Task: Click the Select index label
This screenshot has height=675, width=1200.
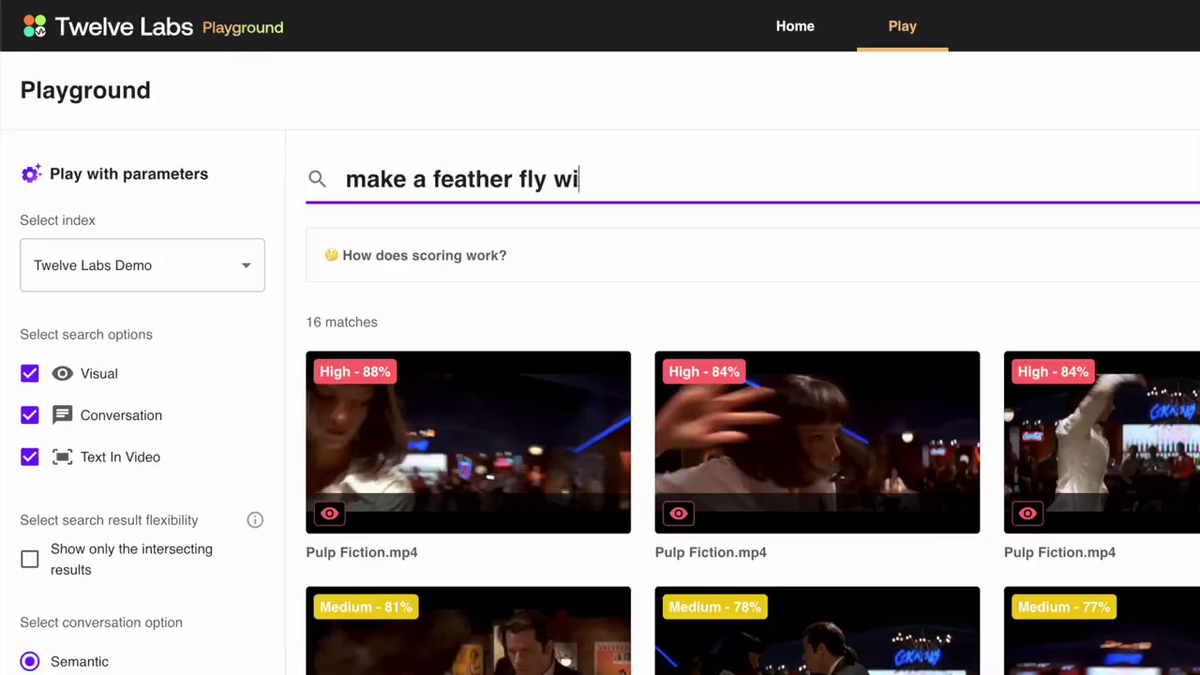Action: [58, 220]
